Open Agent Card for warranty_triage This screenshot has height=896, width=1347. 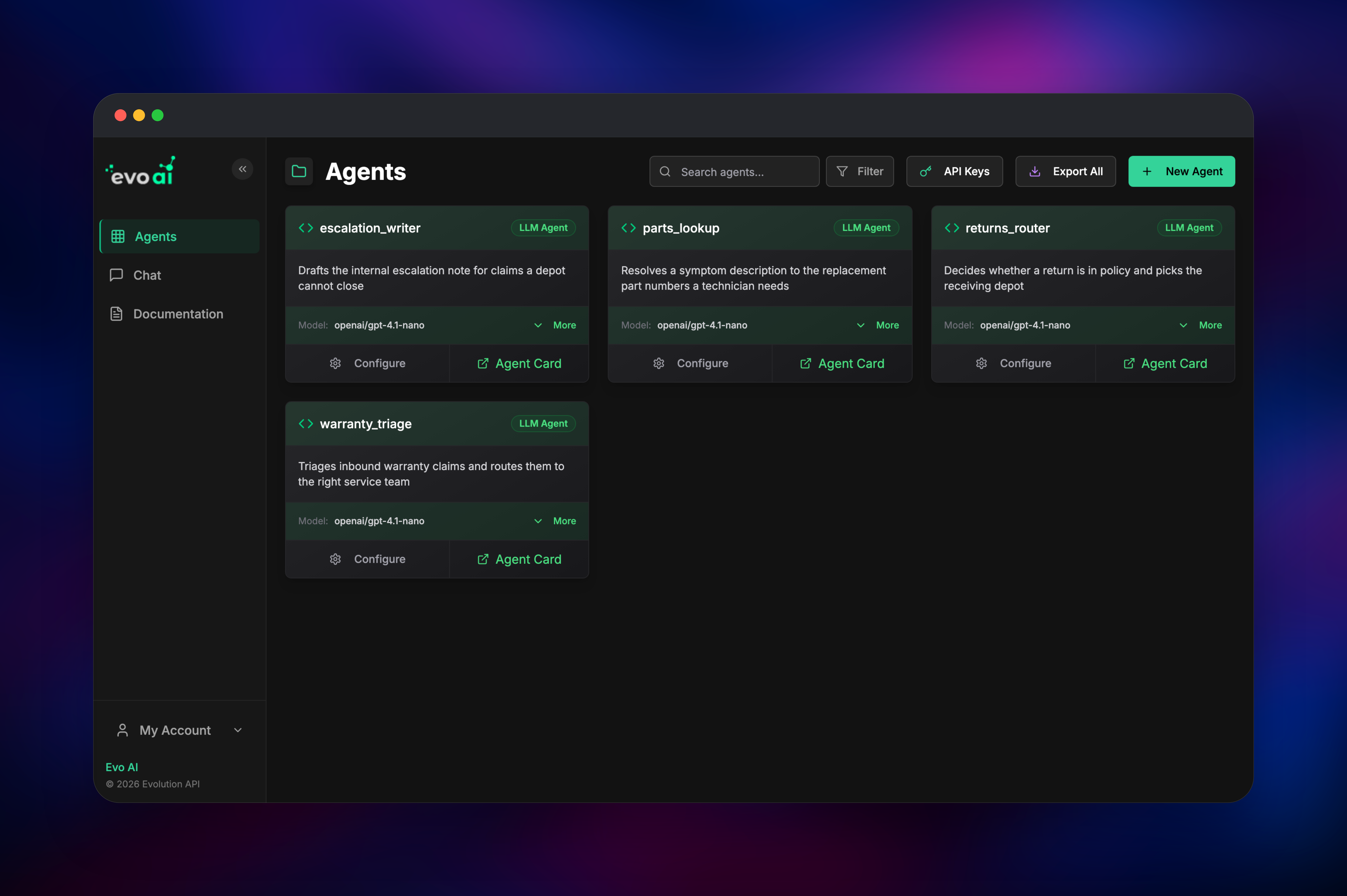(x=519, y=559)
